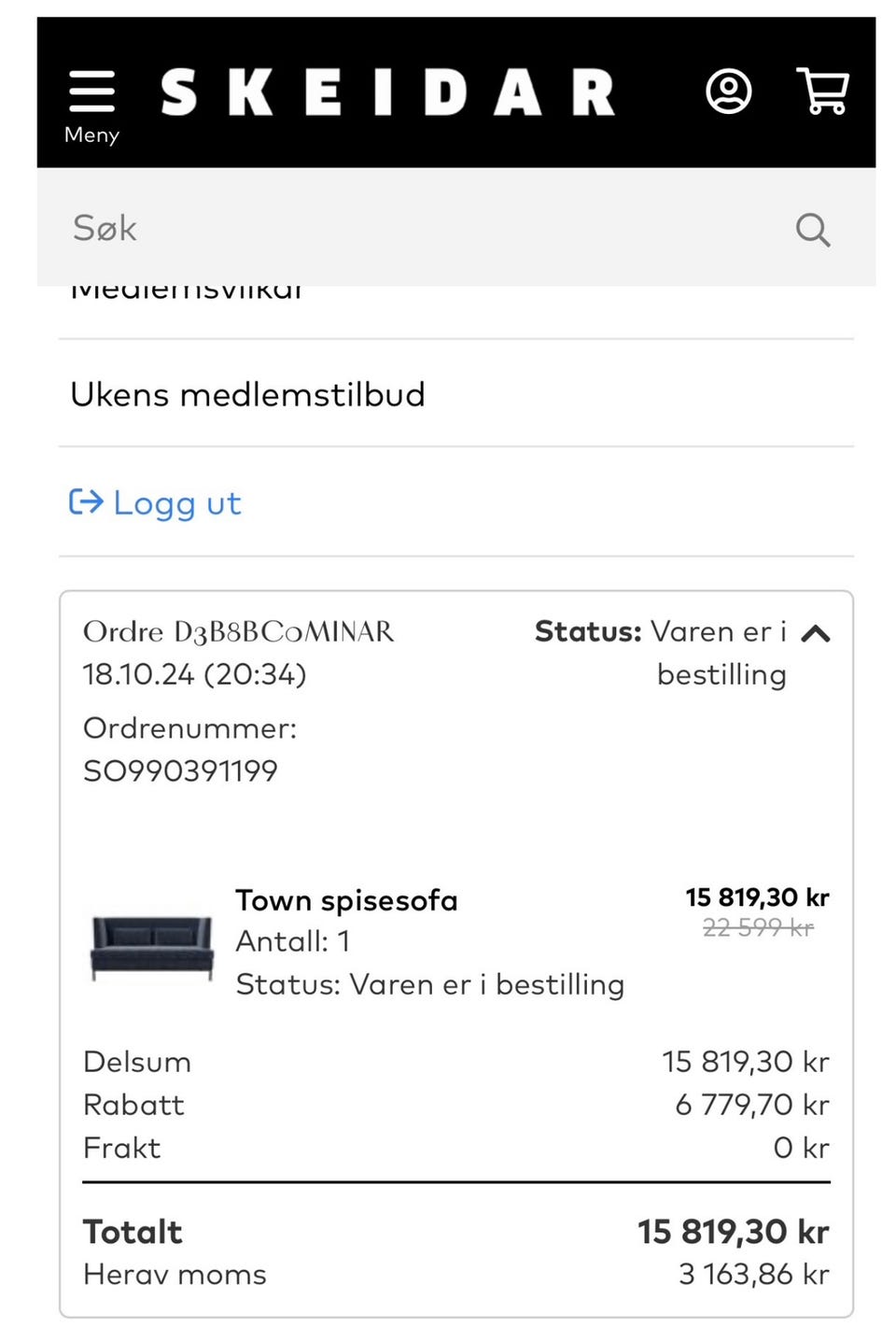896x1341 pixels.
Task: Click the Status: Varen er i bestilling header
Action: pyautogui.click(x=661, y=653)
